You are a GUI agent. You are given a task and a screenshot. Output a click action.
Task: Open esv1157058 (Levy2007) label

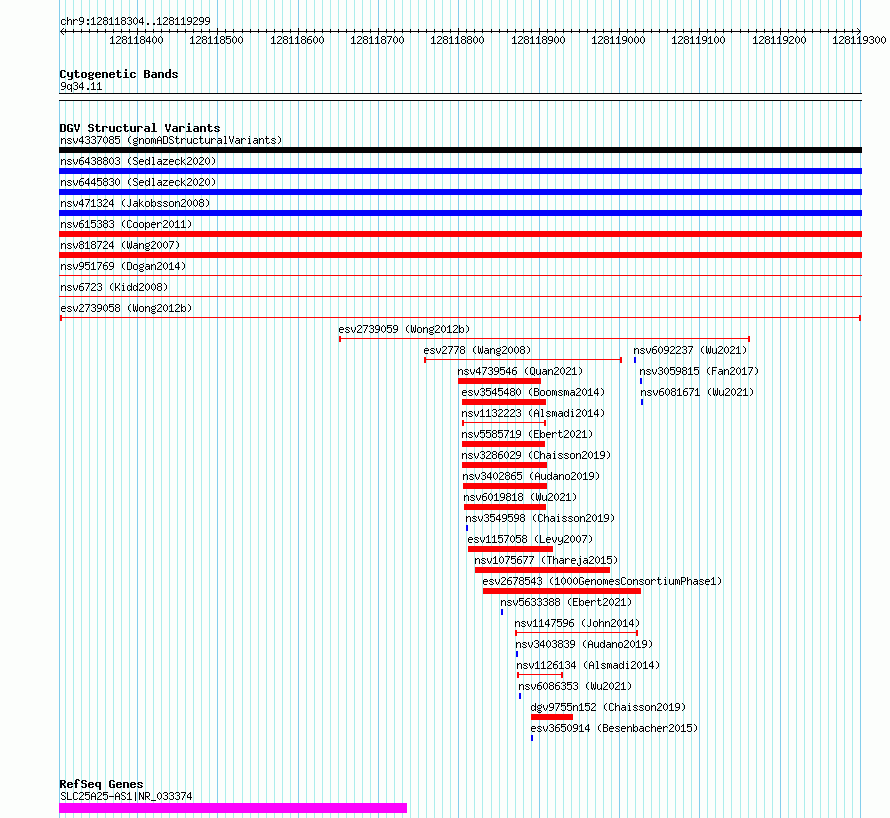click(530, 539)
